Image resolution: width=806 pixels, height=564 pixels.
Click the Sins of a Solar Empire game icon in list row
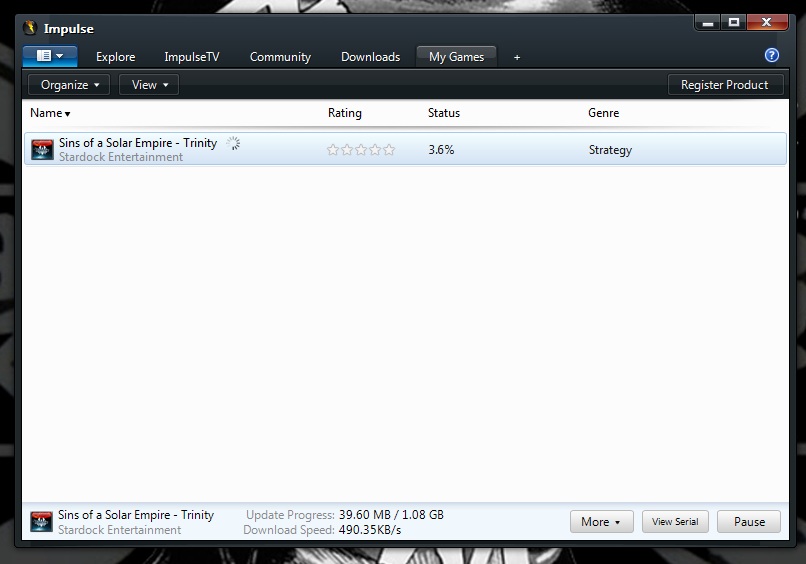pyautogui.click(x=42, y=150)
